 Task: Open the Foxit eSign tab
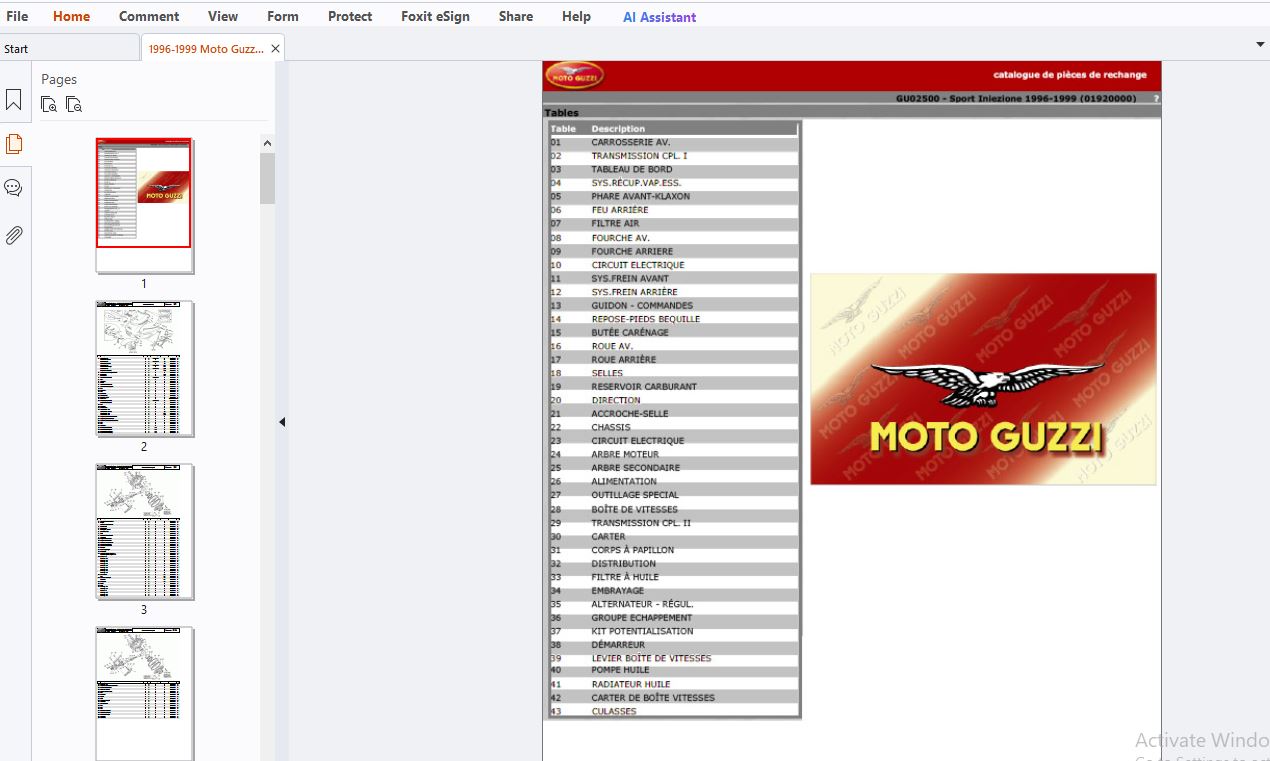click(435, 16)
